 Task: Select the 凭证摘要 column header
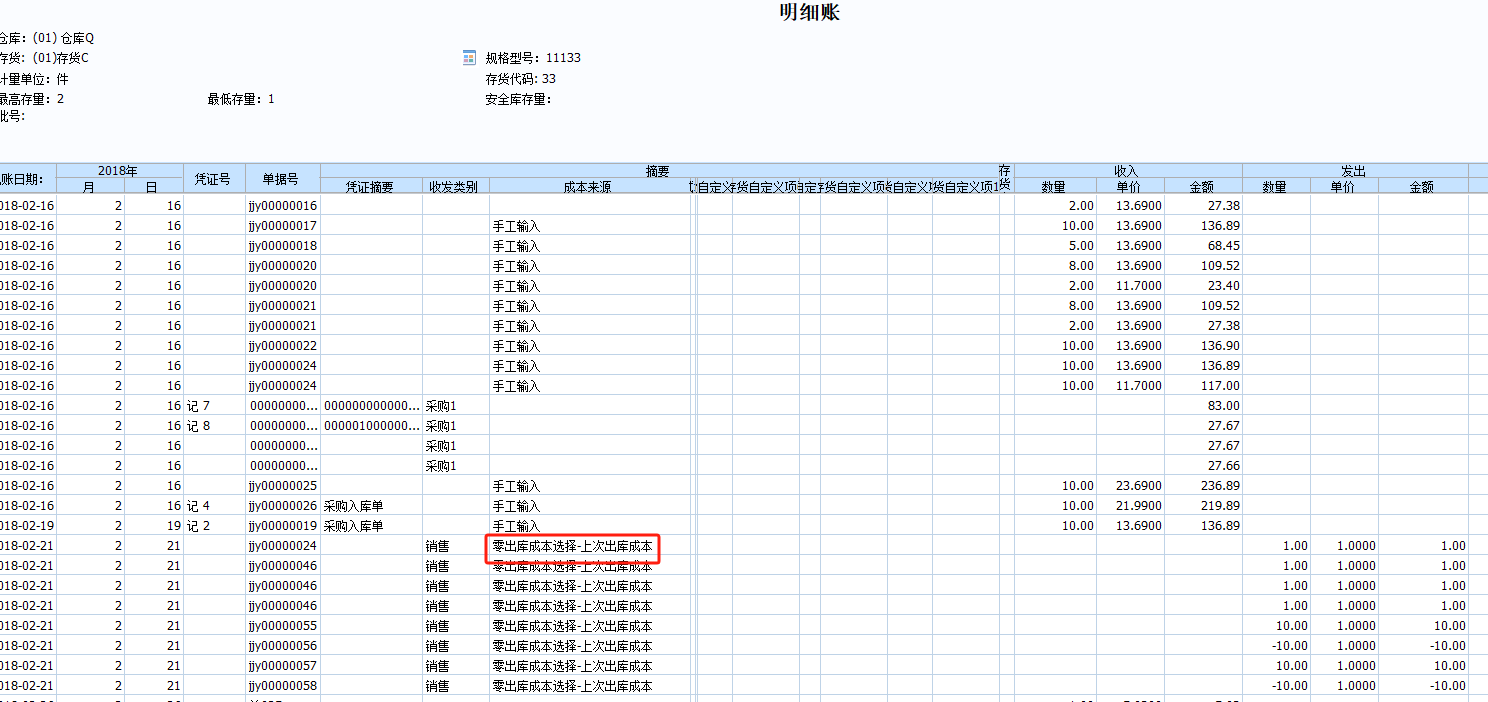(370, 187)
